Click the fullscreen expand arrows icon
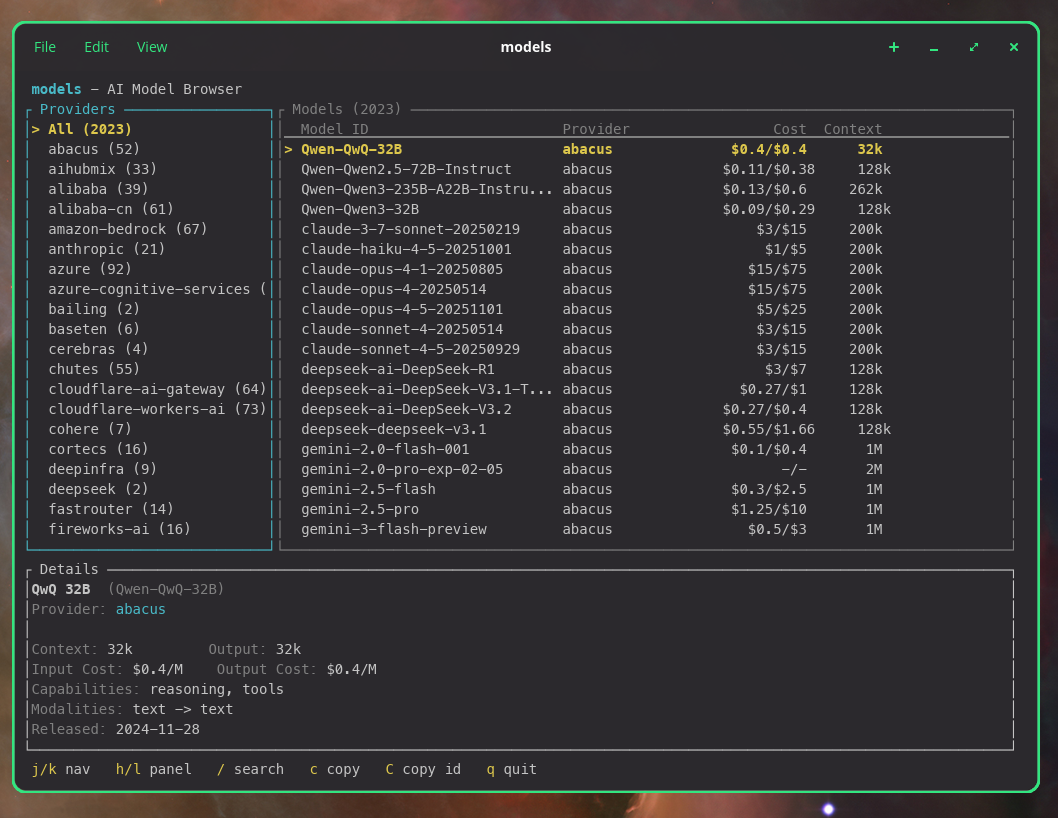 coord(974,47)
